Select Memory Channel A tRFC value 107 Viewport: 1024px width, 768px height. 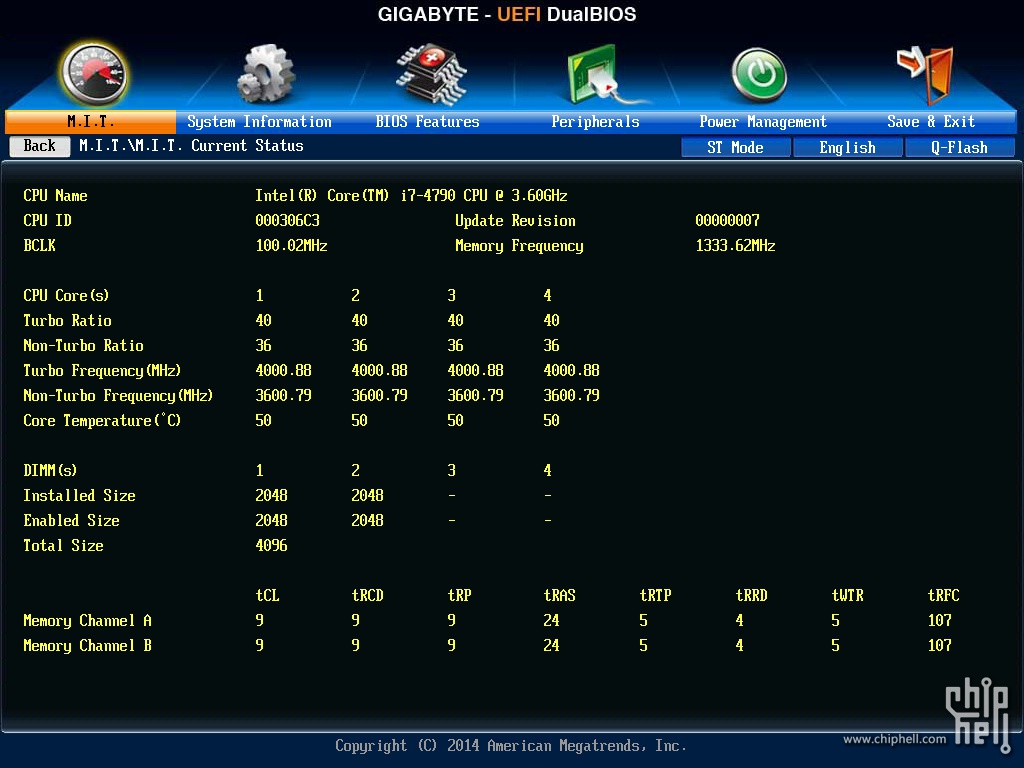939,620
